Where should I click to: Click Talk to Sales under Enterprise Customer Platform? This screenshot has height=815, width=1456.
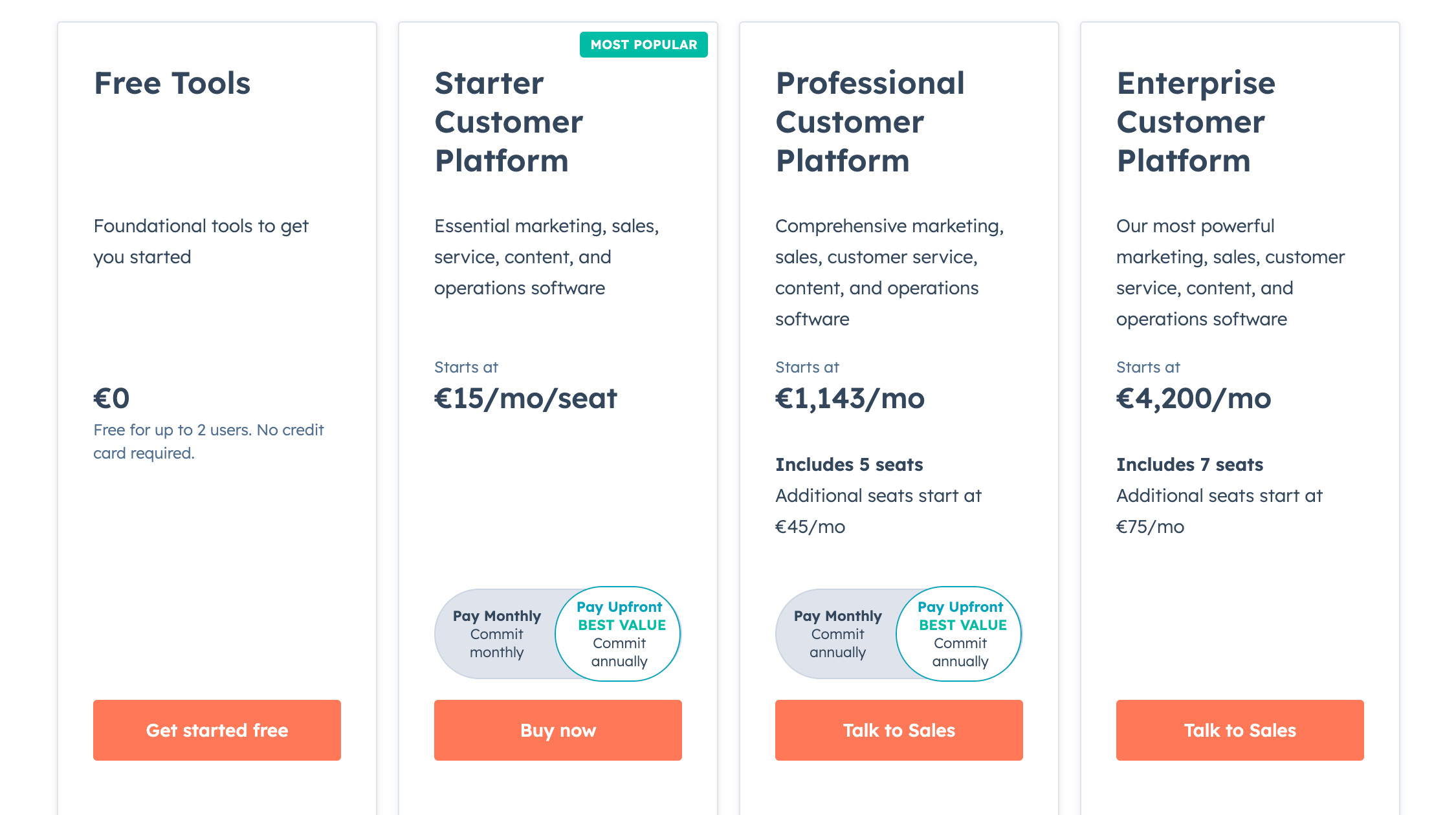click(x=1239, y=730)
